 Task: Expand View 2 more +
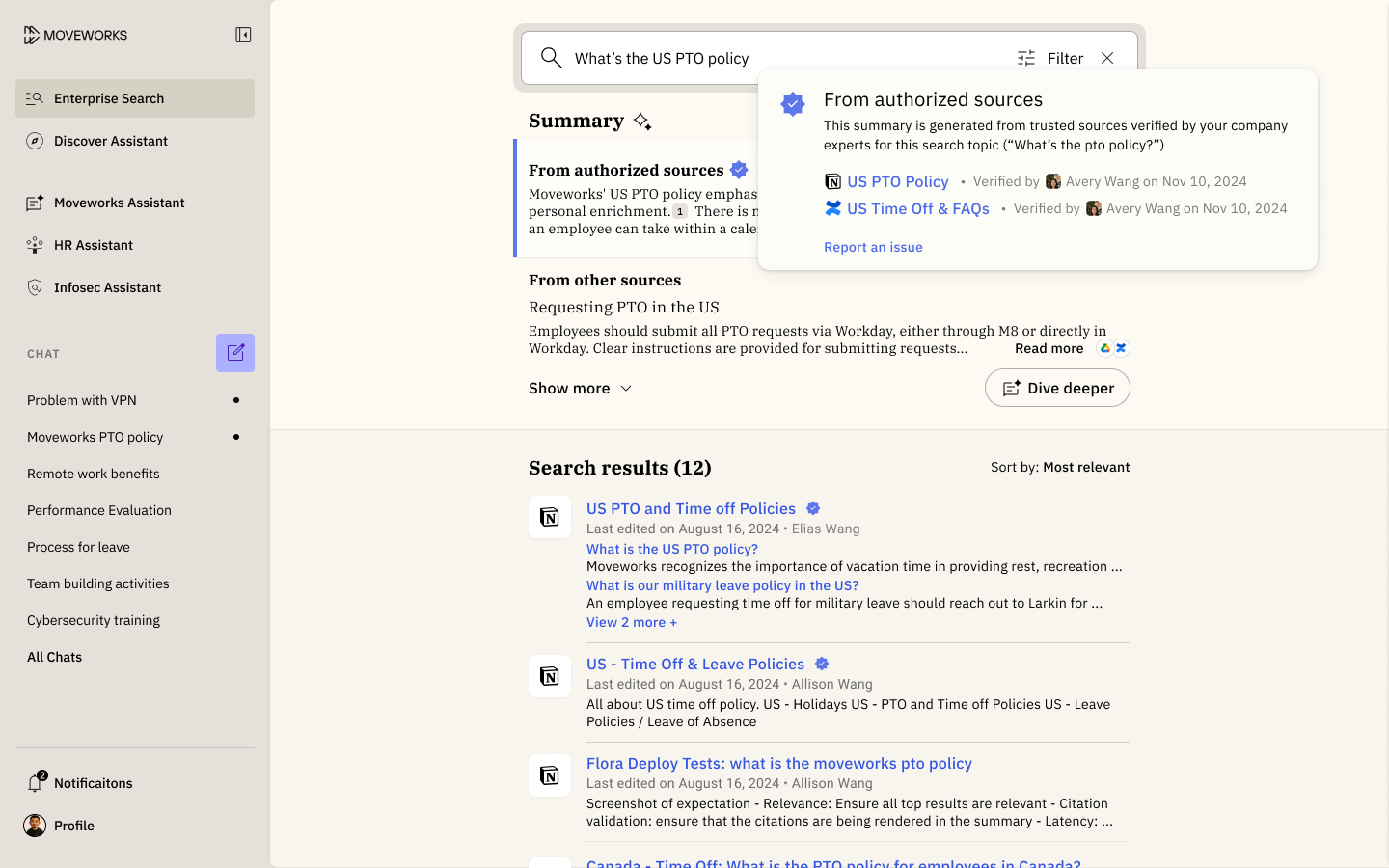(x=632, y=622)
